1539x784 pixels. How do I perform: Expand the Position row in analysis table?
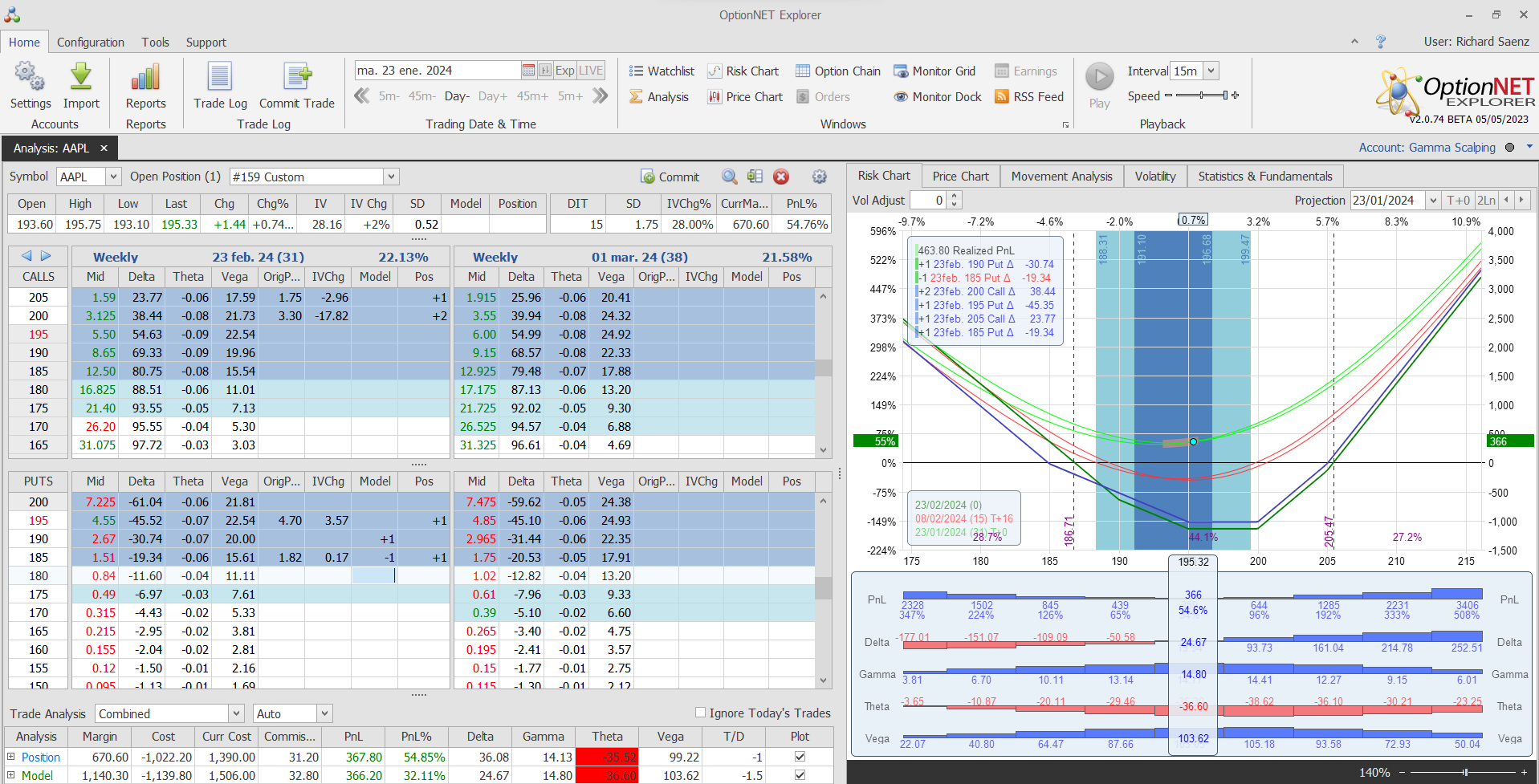(x=11, y=757)
